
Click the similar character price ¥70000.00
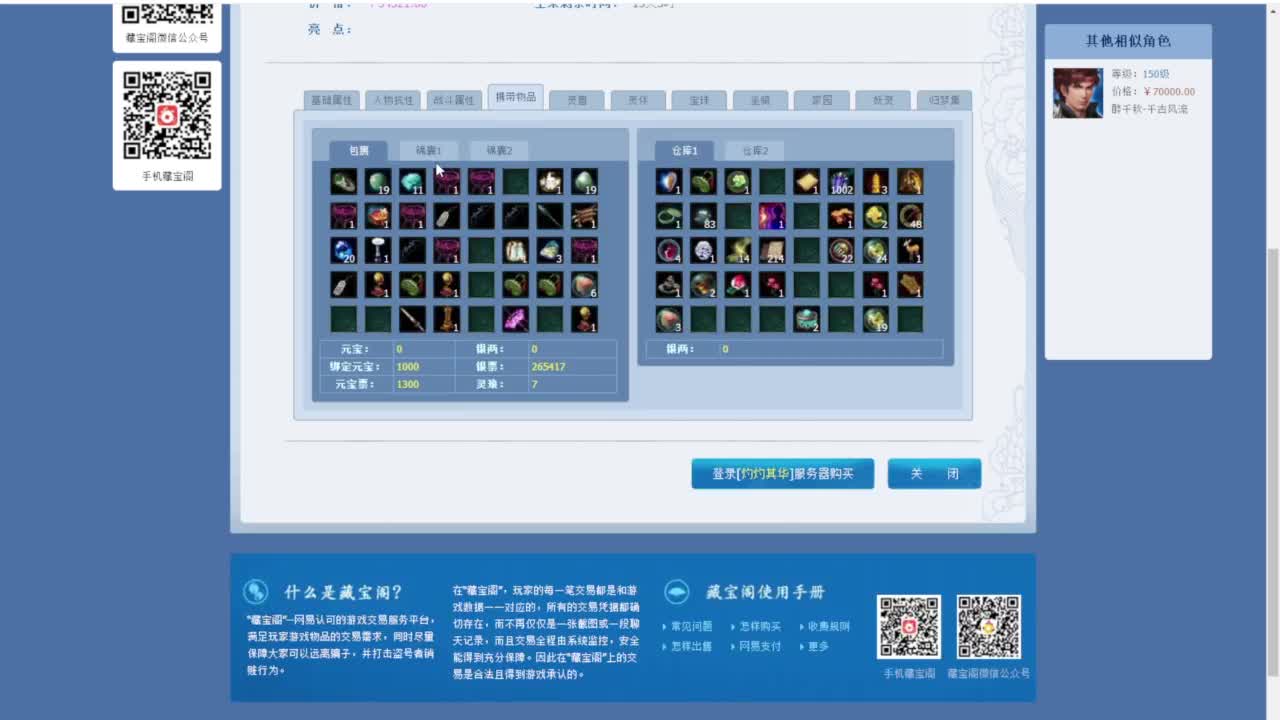[x=1169, y=92]
